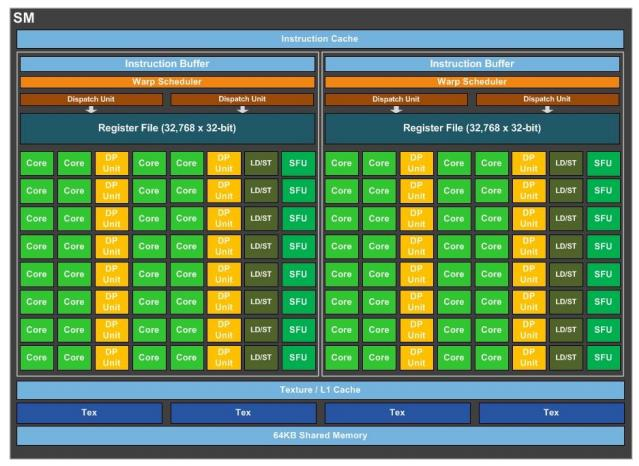Select the right Instruction Buffer block
The image size is (639, 466).
(x=472, y=64)
